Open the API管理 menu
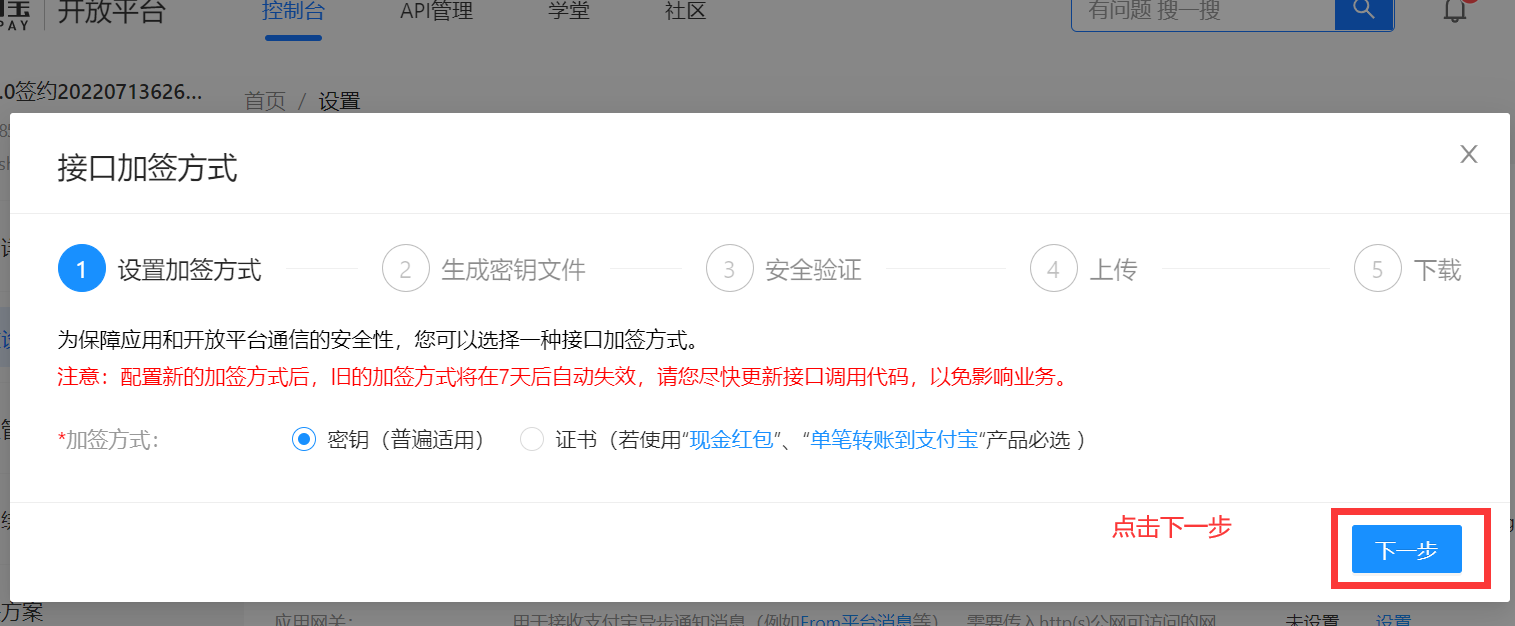The width and height of the screenshot is (1515, 626). (436, 13)
